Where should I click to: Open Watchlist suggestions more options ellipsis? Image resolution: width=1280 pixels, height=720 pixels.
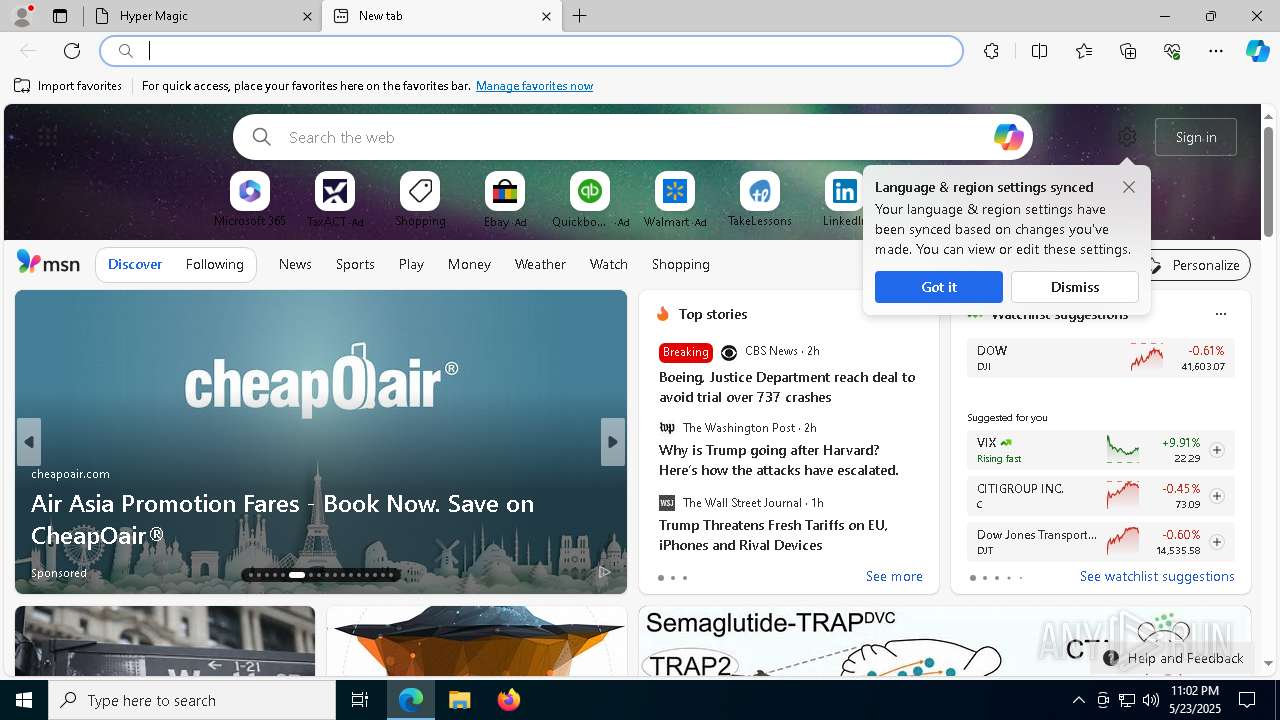click(x=1220, y=314)
